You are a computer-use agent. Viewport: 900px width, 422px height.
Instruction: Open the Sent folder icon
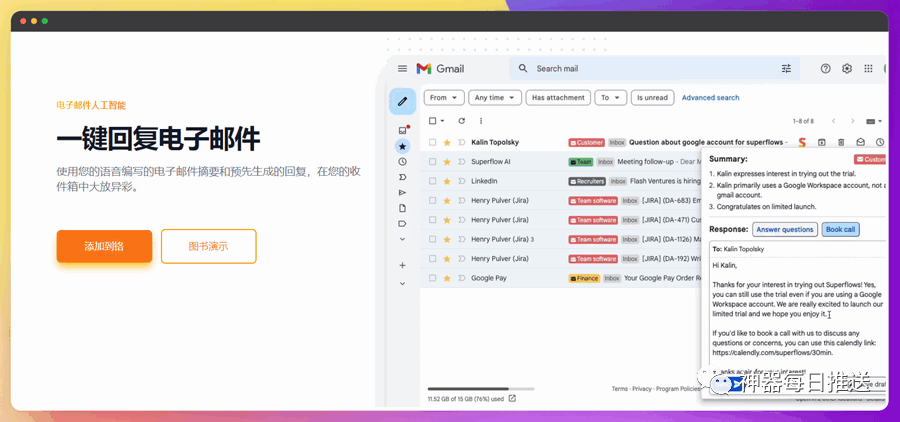(x=402, y=192)
